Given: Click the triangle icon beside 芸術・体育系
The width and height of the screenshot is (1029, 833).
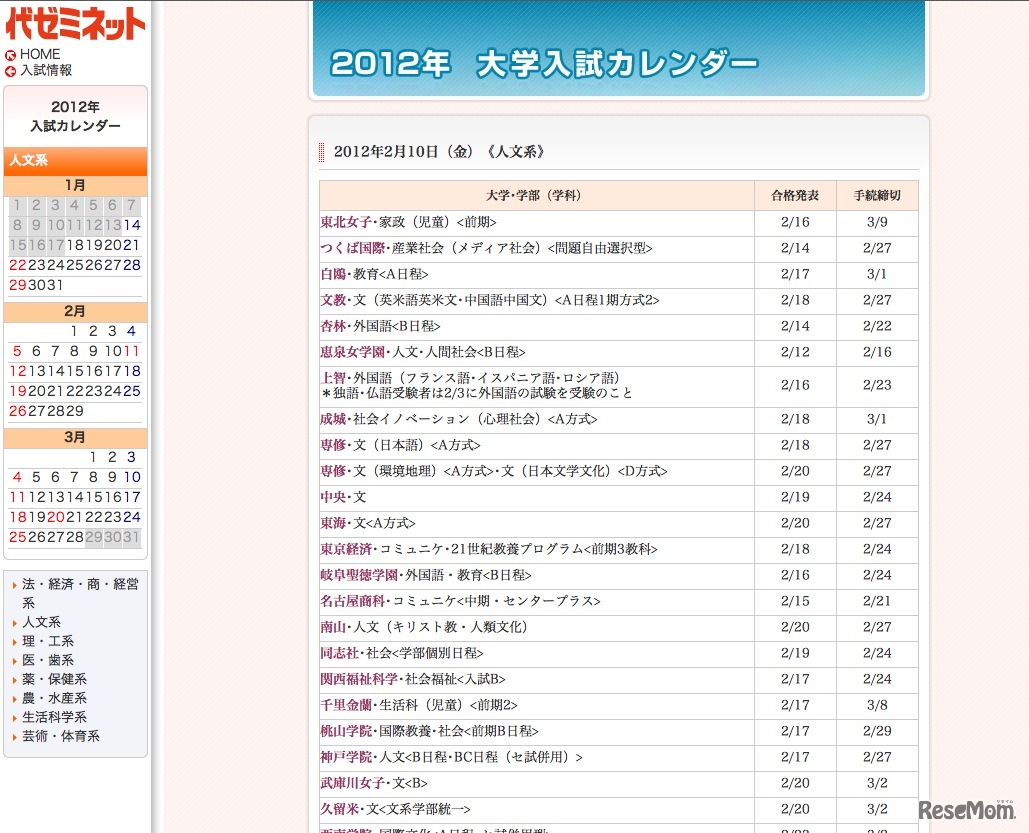Looking at the screenshot, I should pyautogui.click(x=14, y=736).
